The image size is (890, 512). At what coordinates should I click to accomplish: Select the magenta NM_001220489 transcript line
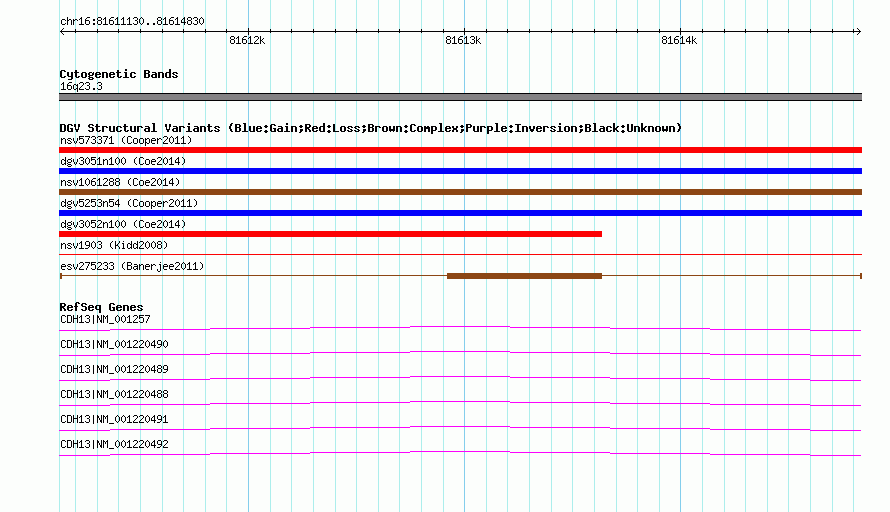[460, 378]
